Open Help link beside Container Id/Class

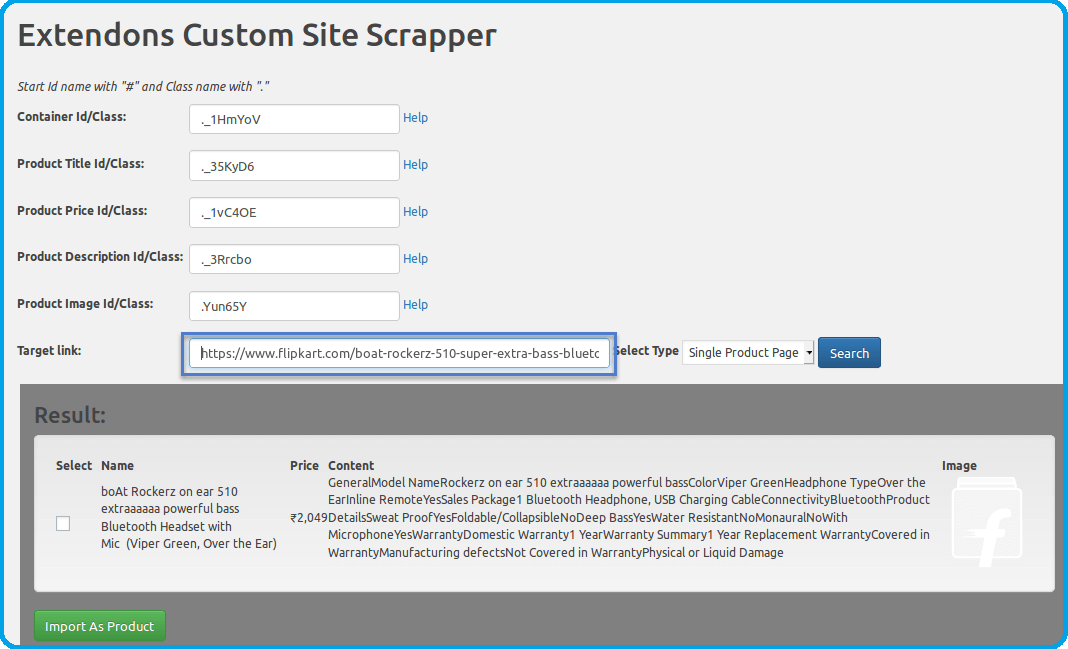point(415,118)
